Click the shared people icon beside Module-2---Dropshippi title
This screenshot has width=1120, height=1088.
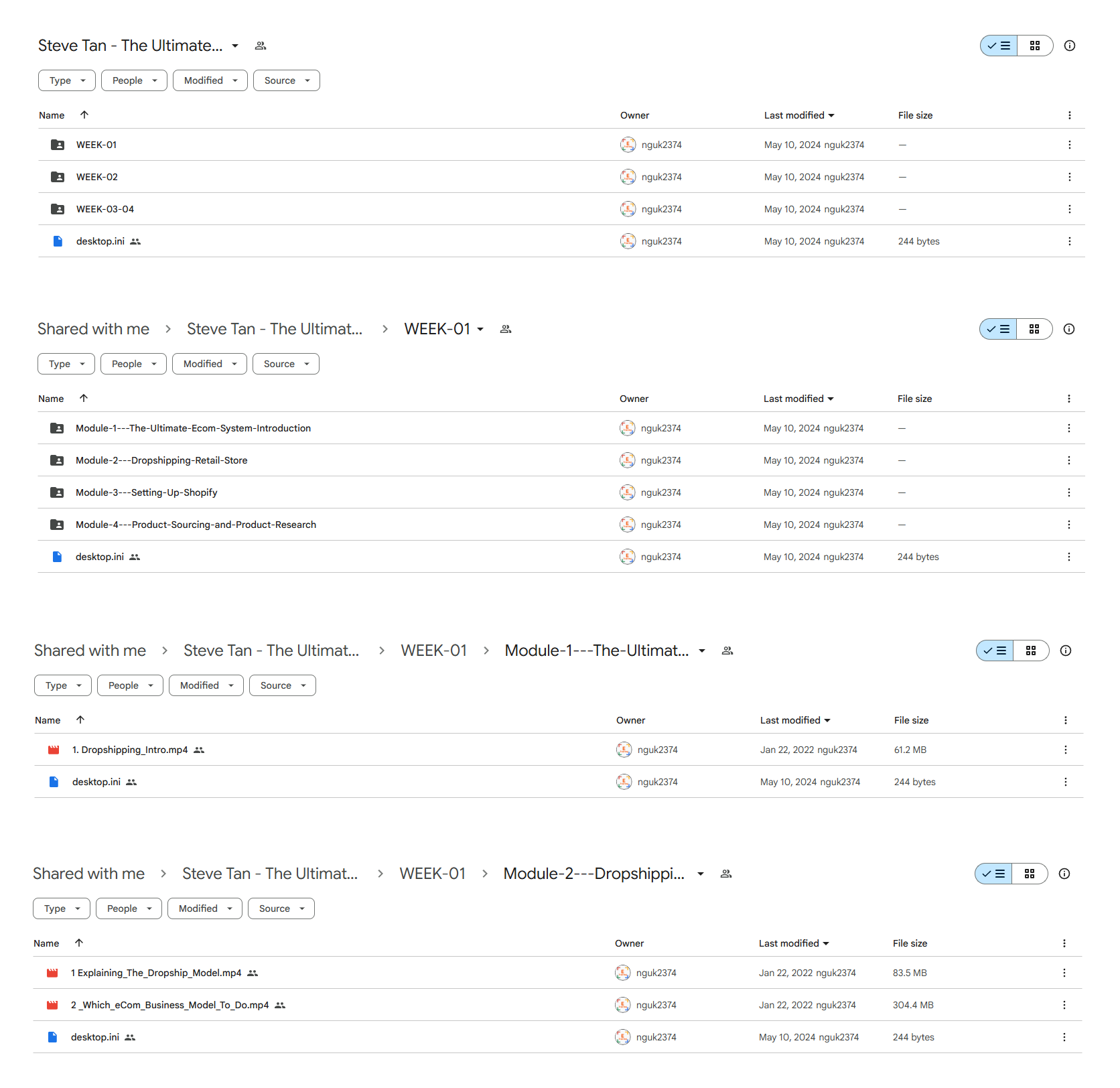(726, 874)
